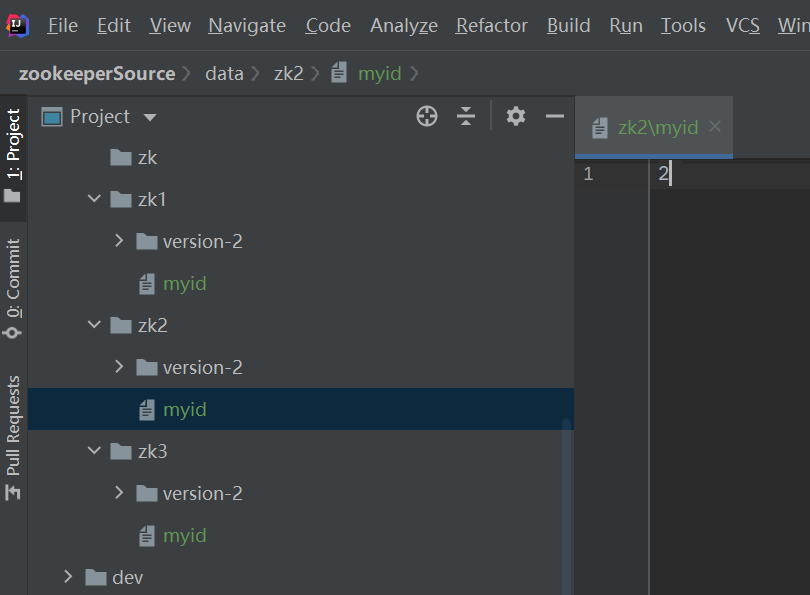Viewport: 810px width, 595px height.
Task: Open the Tools menu
Action: tap(683, 25)
